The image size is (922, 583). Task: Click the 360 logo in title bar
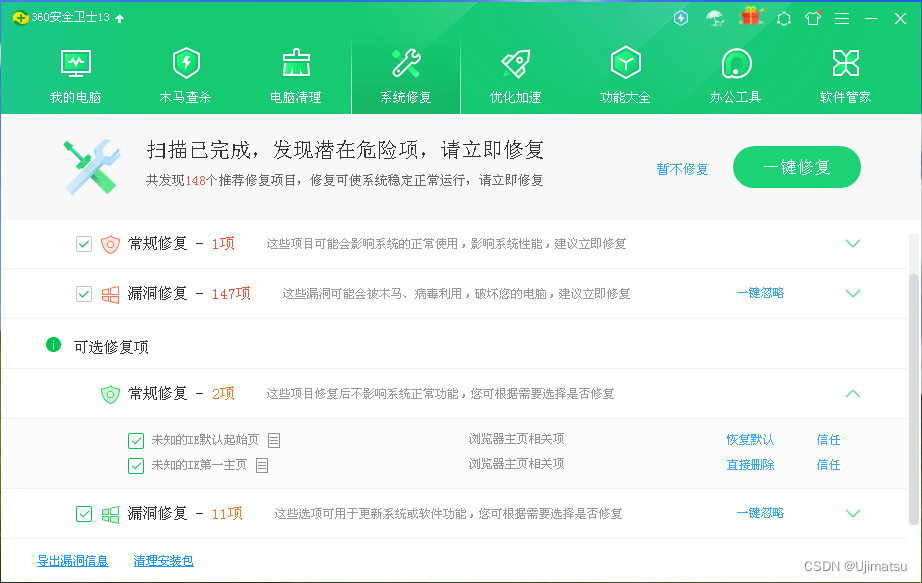pos(21,18)
